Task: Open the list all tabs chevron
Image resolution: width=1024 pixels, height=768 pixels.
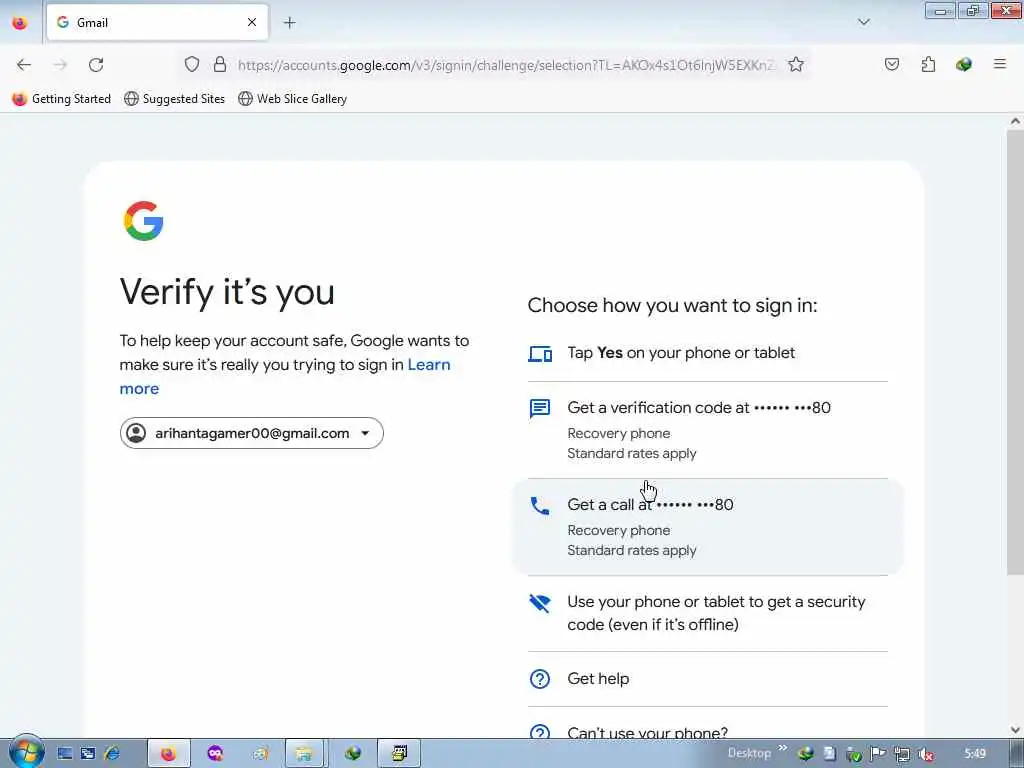Action: (863, 22)
